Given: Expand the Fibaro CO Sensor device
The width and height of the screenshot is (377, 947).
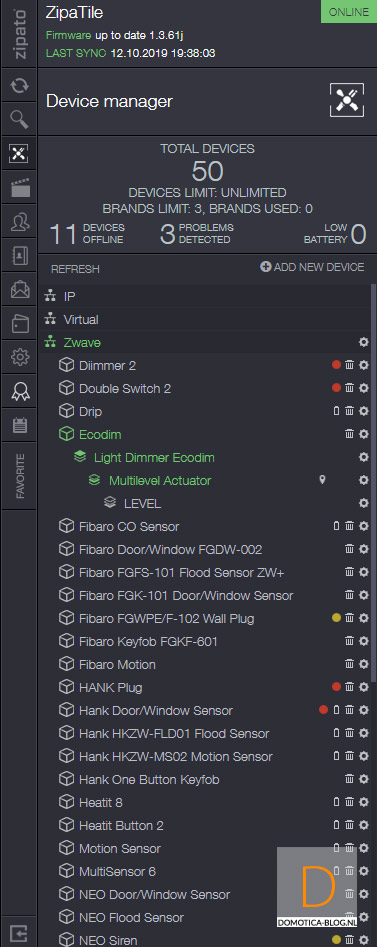Looking at the screenshot, I should click(x=65, y=526).
